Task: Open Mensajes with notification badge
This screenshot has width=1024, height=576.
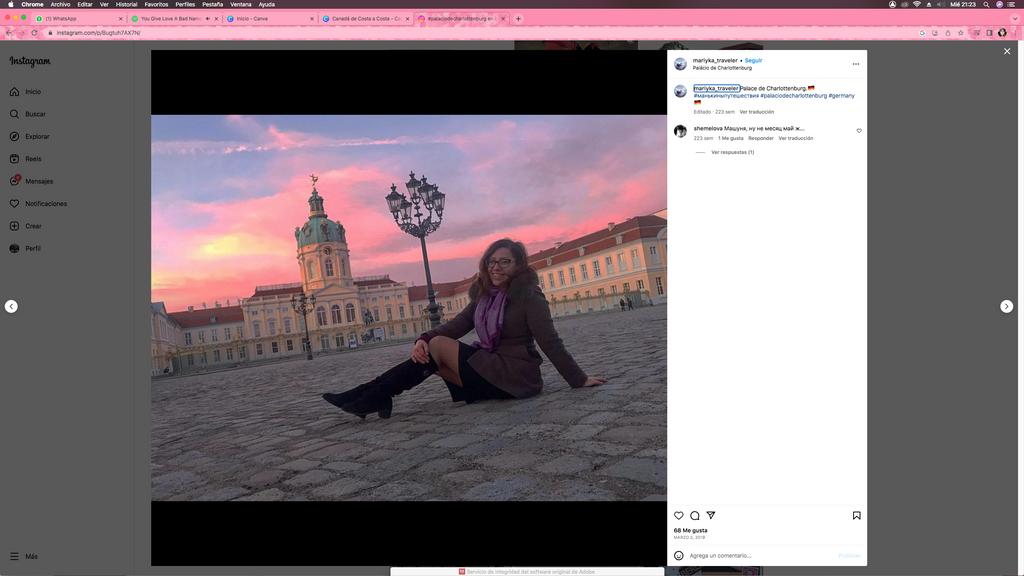Action: [x=32, y=181]
